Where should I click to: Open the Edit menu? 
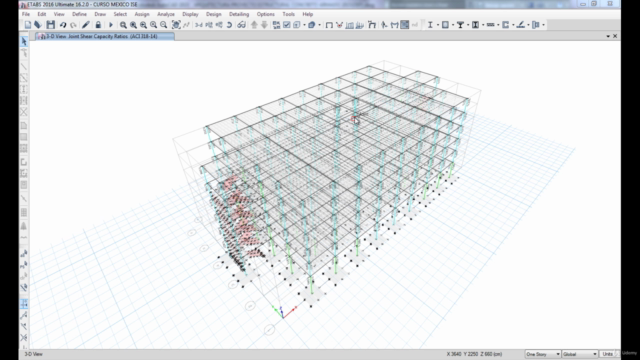(42, 14)
